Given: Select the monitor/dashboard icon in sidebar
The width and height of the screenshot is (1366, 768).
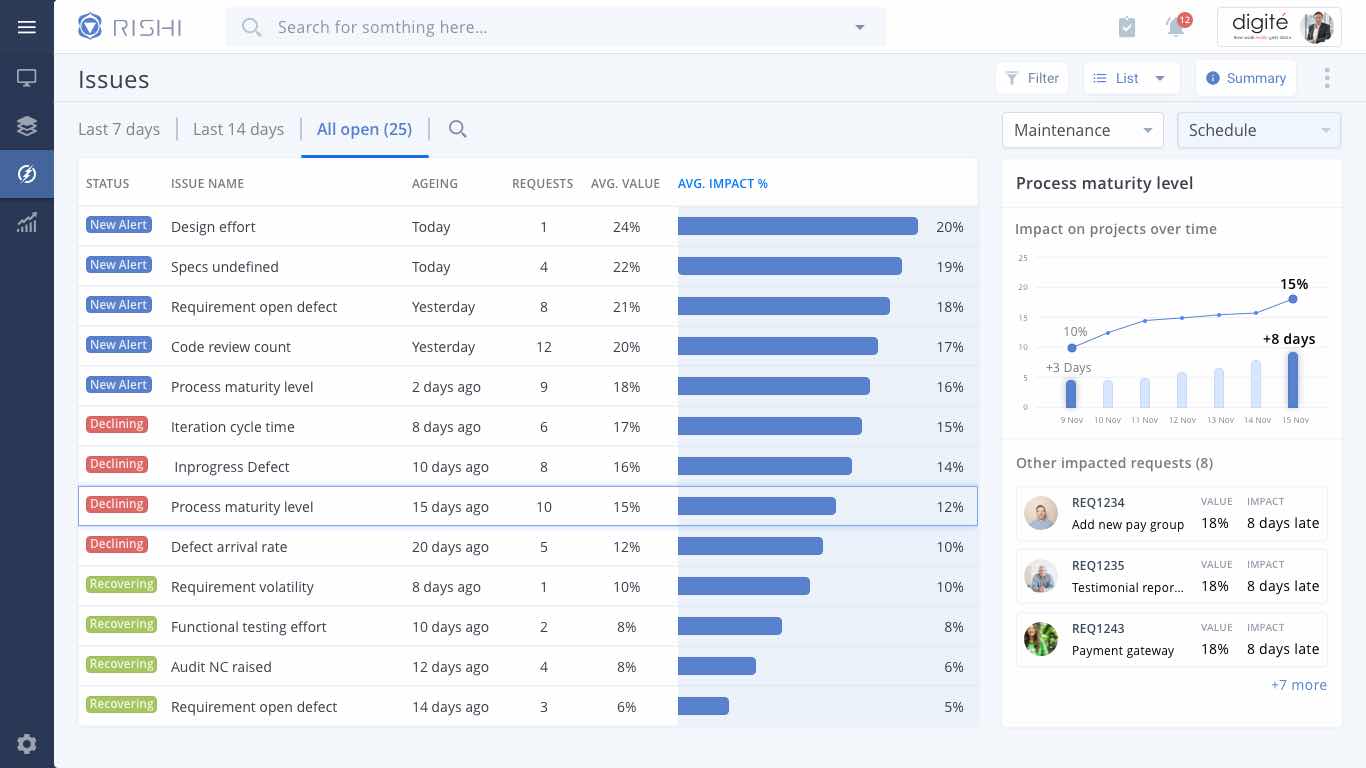Looking at the screenshot, I should pos(26,77).
